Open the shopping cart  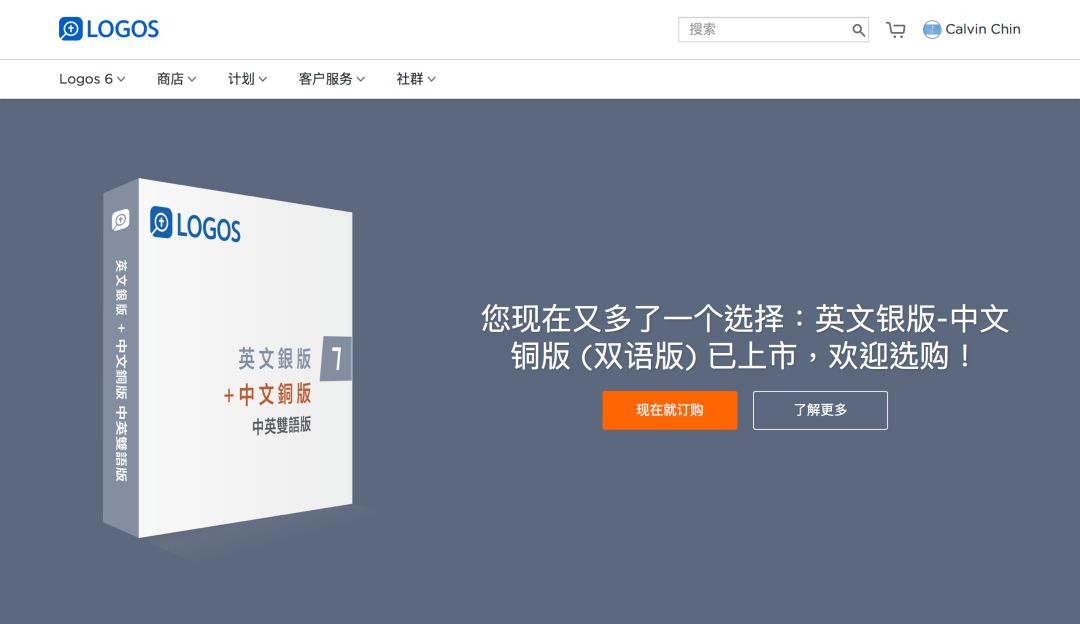[895, 30]
